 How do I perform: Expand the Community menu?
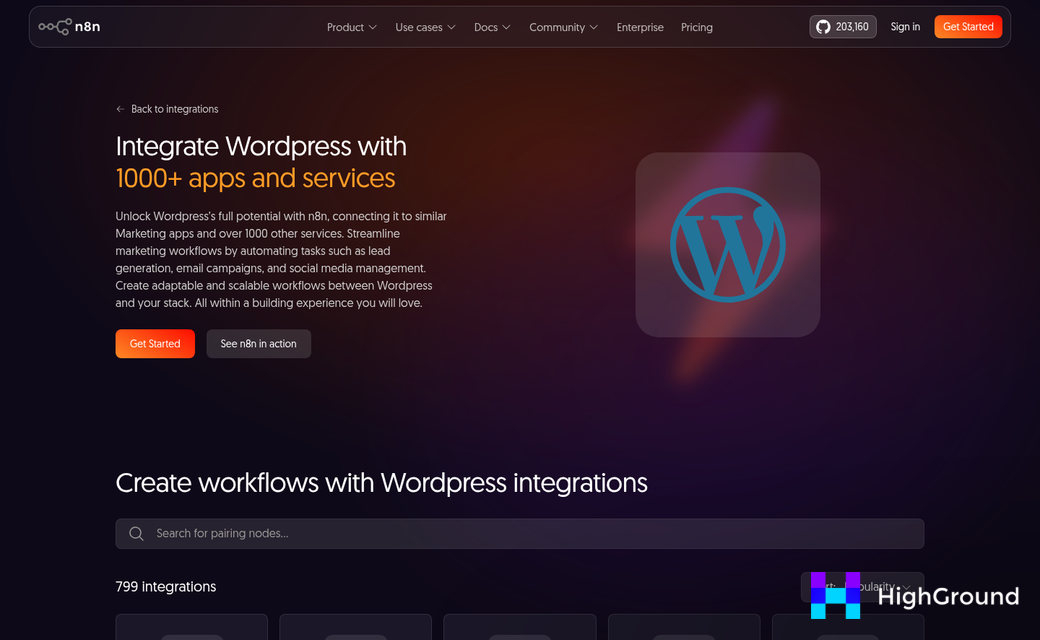tap(563, 27)
